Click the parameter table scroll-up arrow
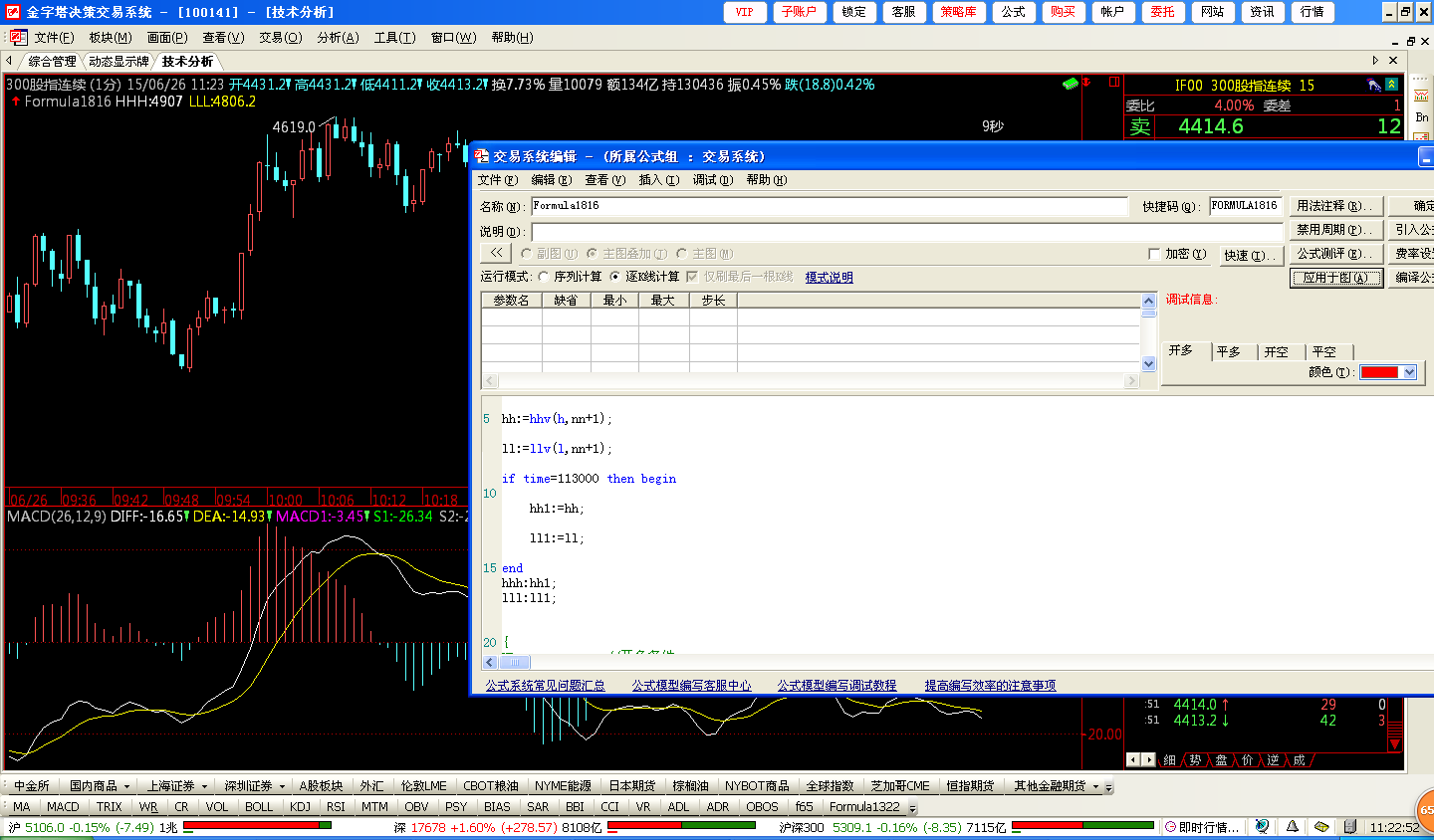This screenshot has width=1434, height=840. 1148,300
